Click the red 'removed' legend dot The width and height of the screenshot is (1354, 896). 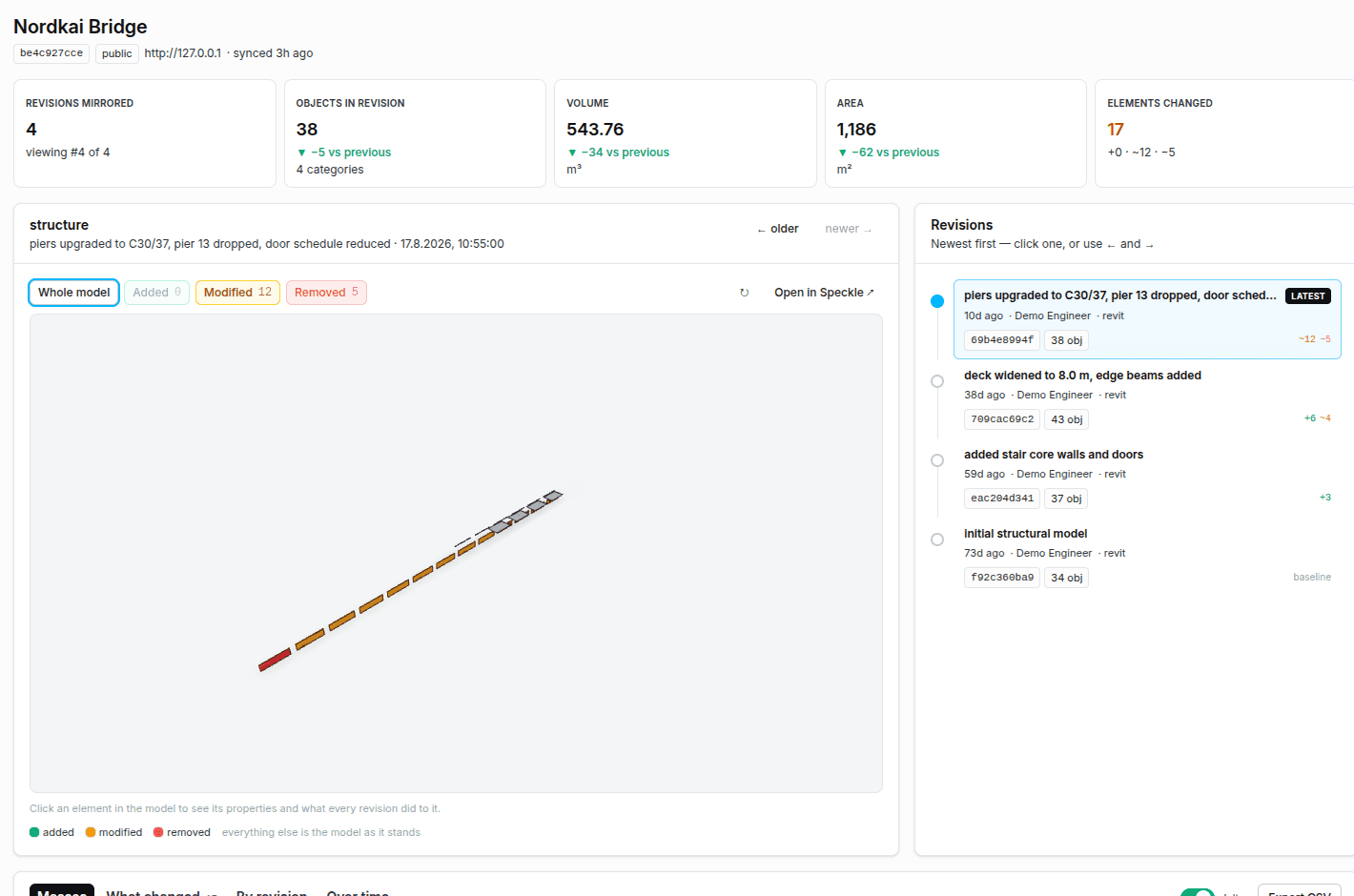pos(158,832)
